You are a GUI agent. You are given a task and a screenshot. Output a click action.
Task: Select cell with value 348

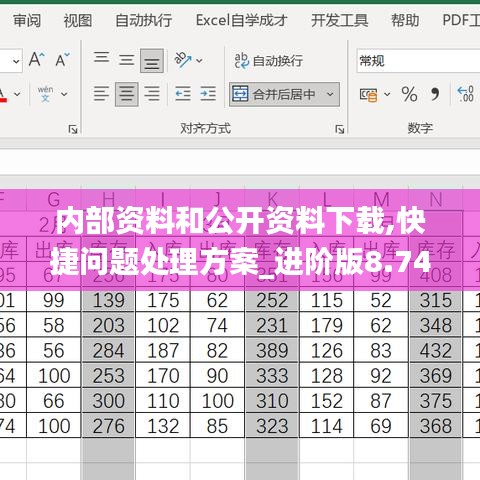[436, 325]
